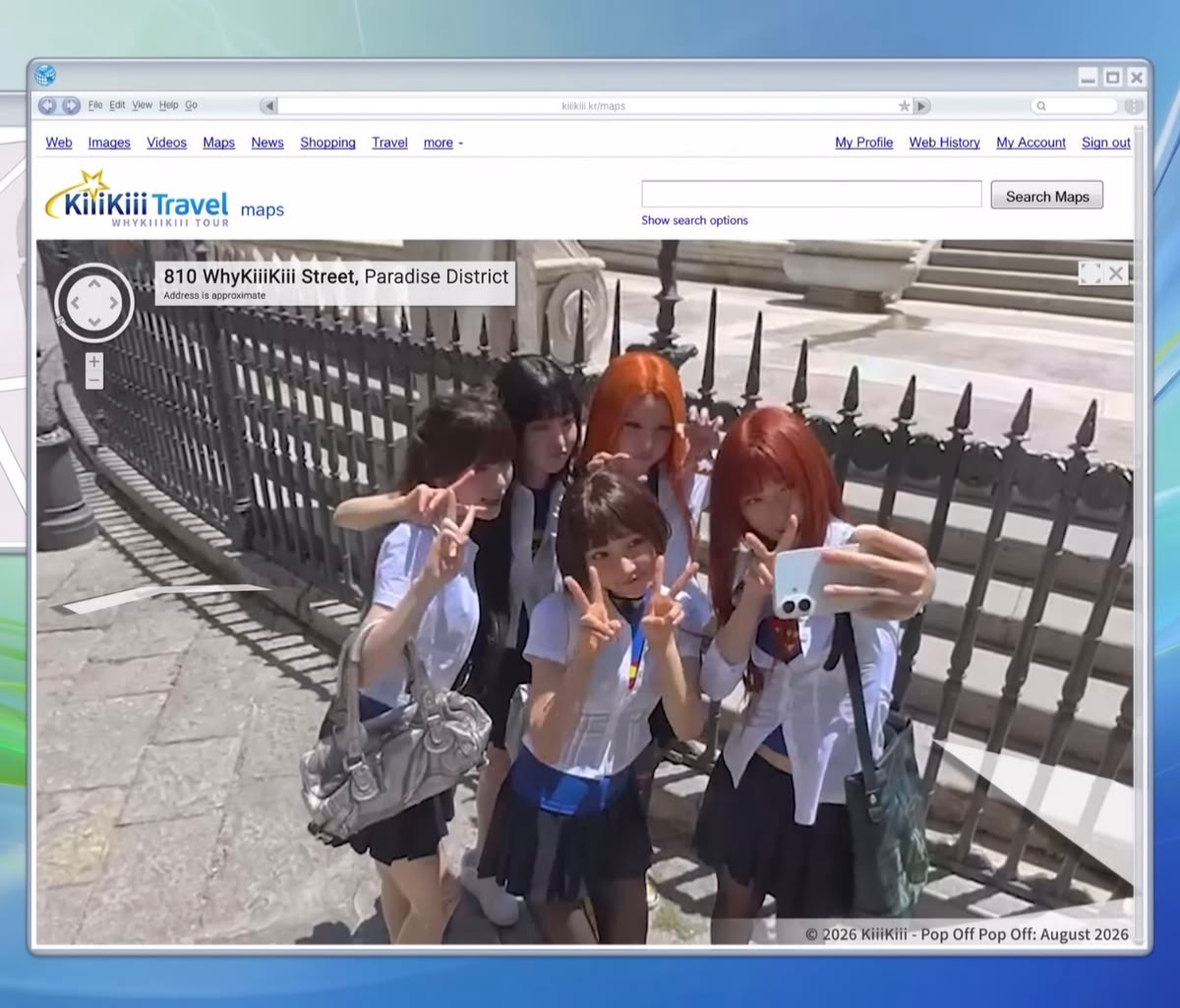Open Web History

(944, 143)
